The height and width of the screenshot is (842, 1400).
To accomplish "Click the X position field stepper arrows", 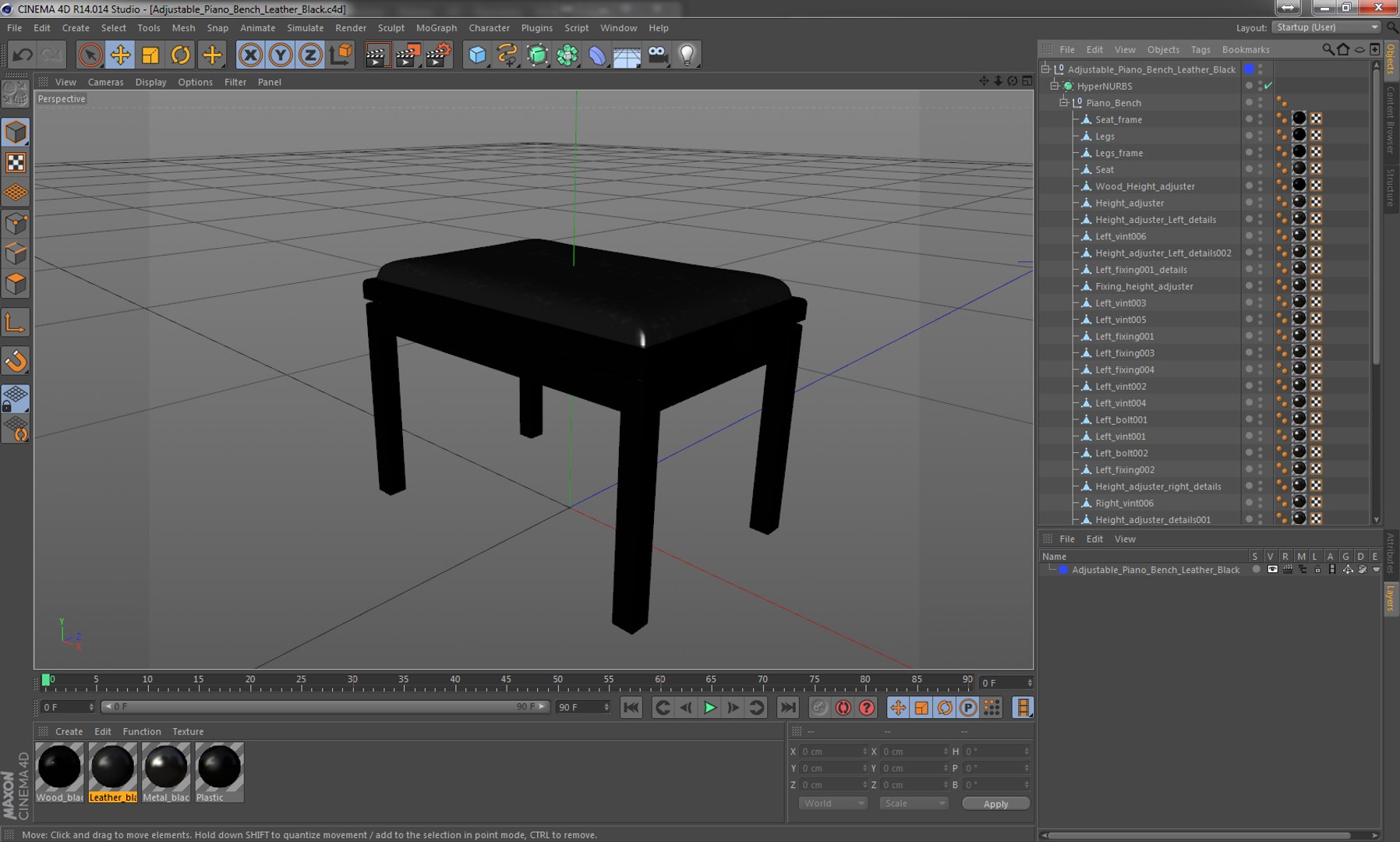I will [864, 752].
